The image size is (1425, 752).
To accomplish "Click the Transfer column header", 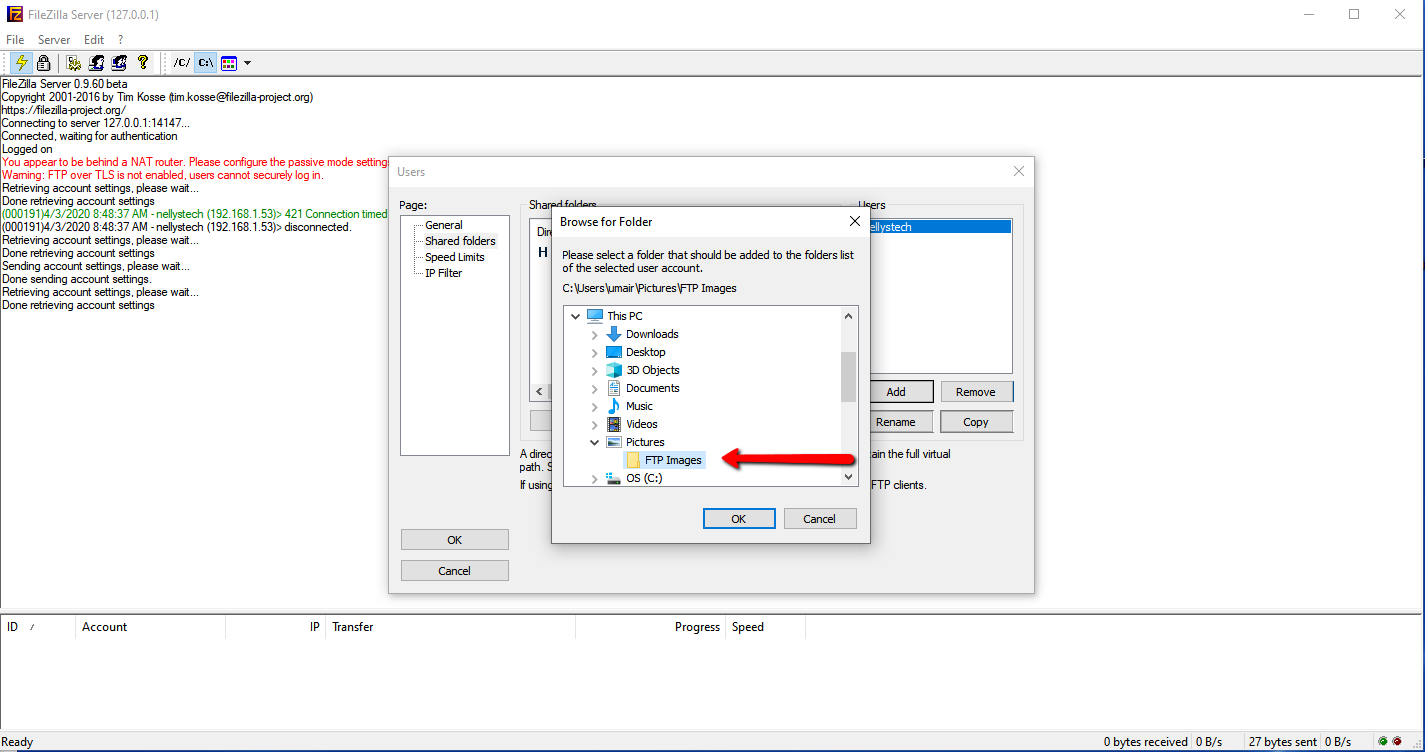I will (x=451, y=627).
